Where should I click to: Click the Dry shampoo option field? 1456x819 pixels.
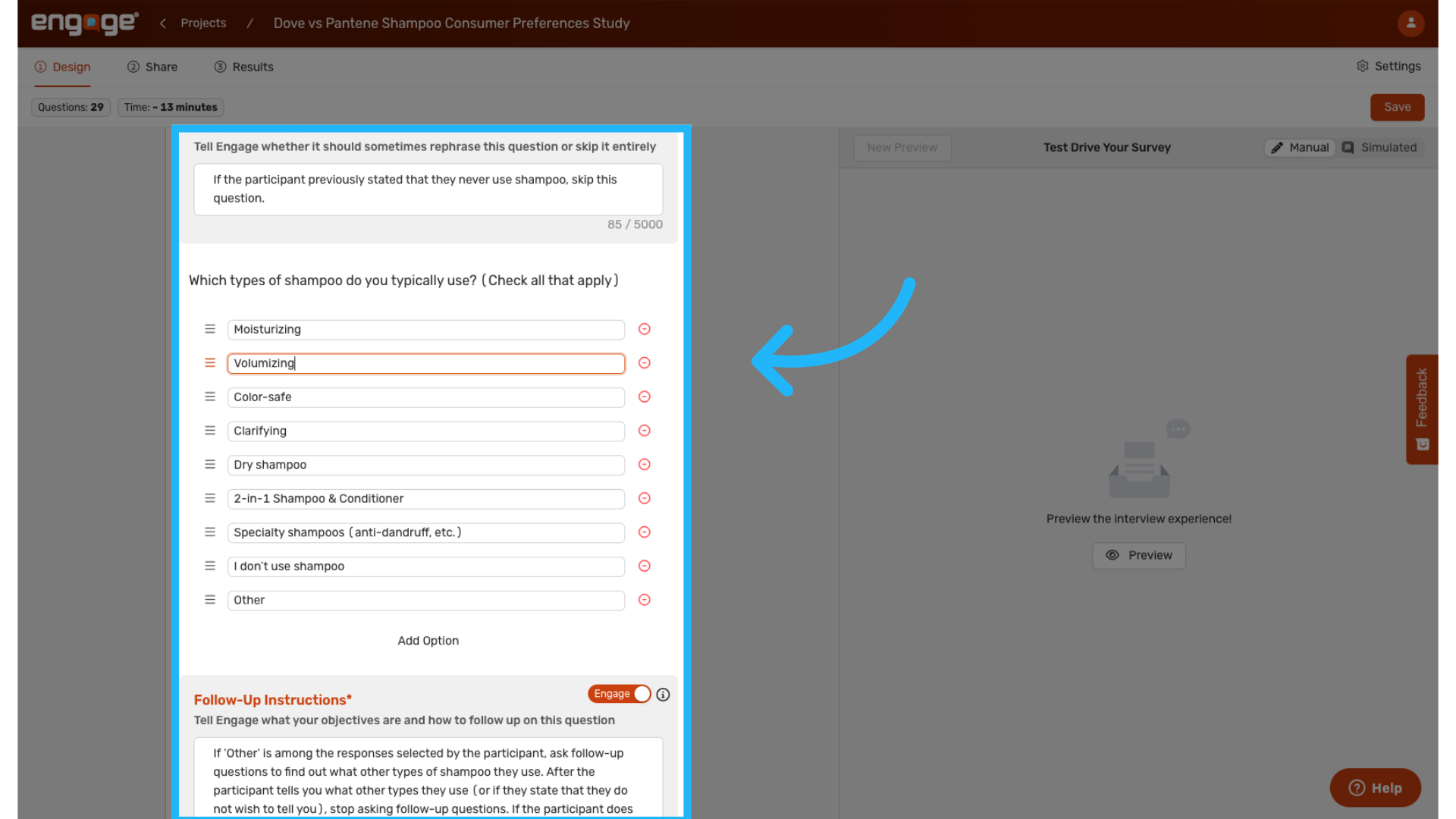click(x=426, y=465)
